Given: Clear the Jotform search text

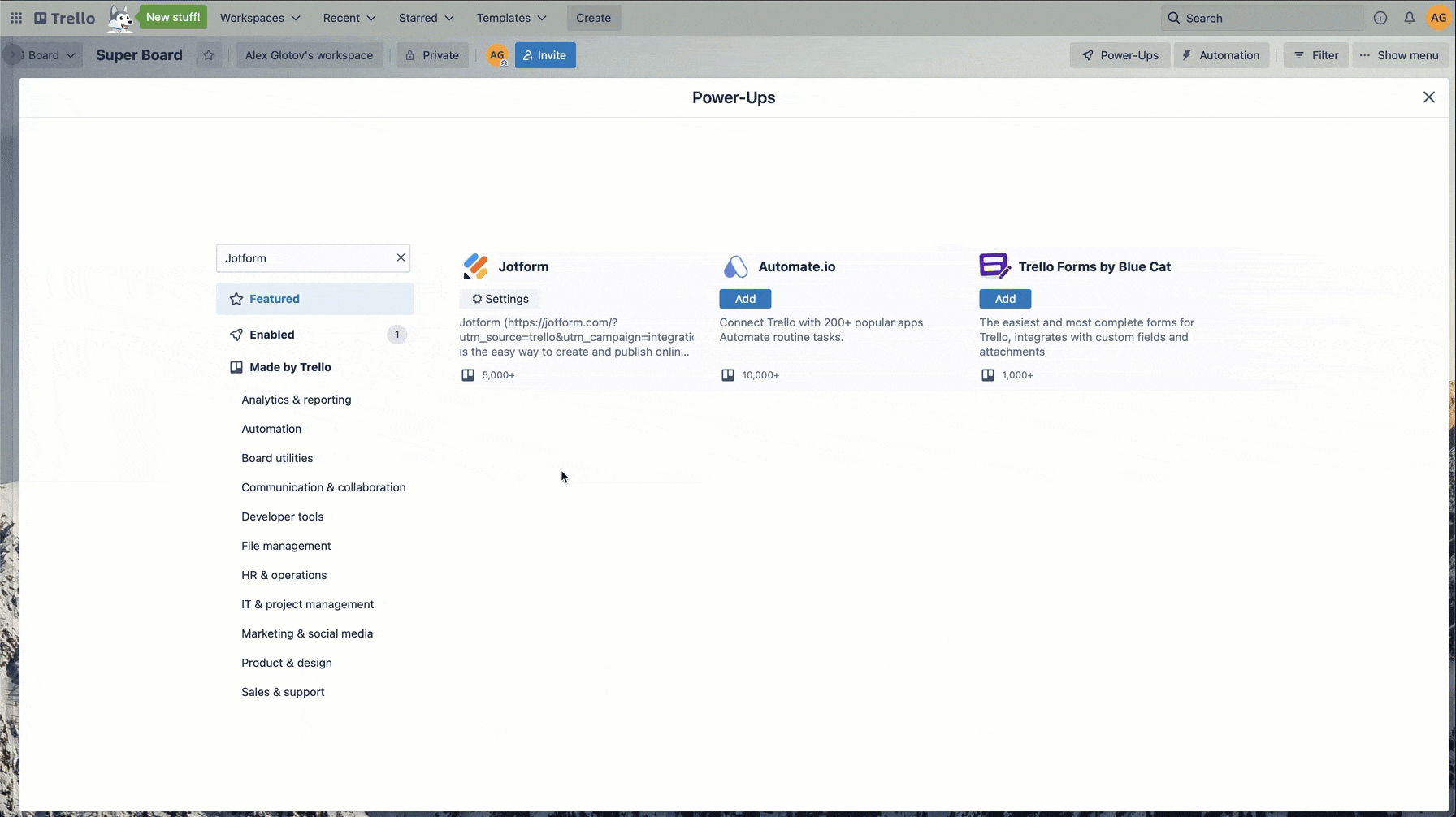Looking at the screenshot, I should (x=401, y=257).
